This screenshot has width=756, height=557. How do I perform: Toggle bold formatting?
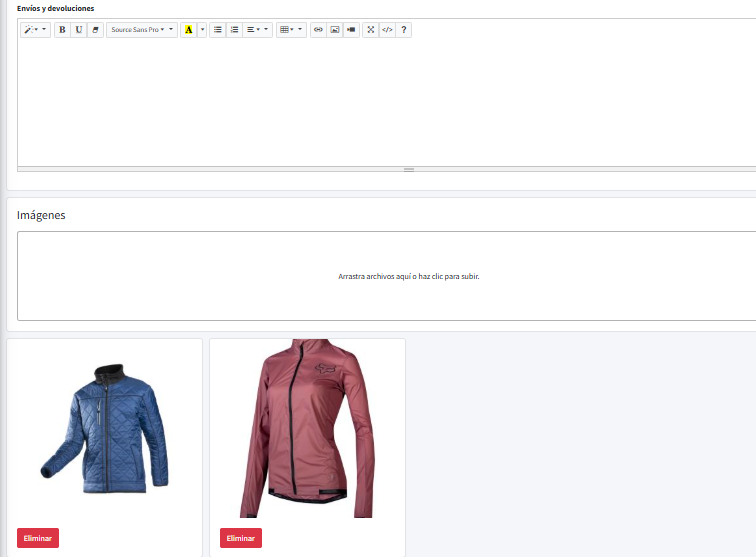62,30
